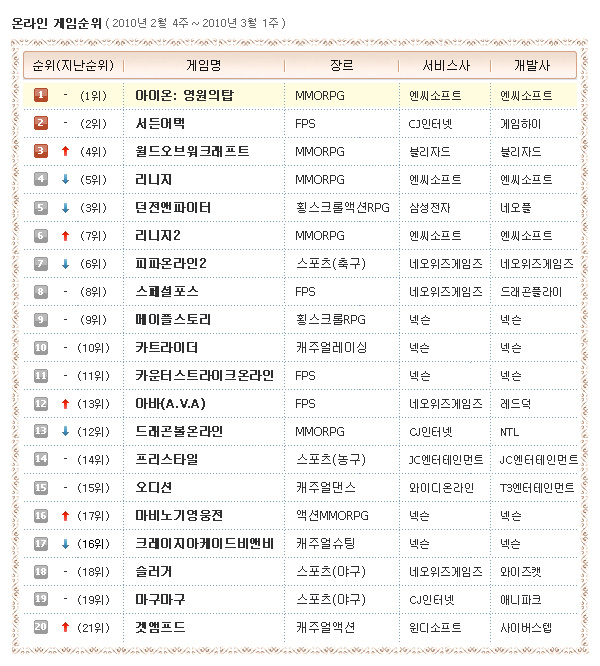Click the red rank 1 badge icon
The height and width of the screenshot is (666, 600).
[41, 95]
